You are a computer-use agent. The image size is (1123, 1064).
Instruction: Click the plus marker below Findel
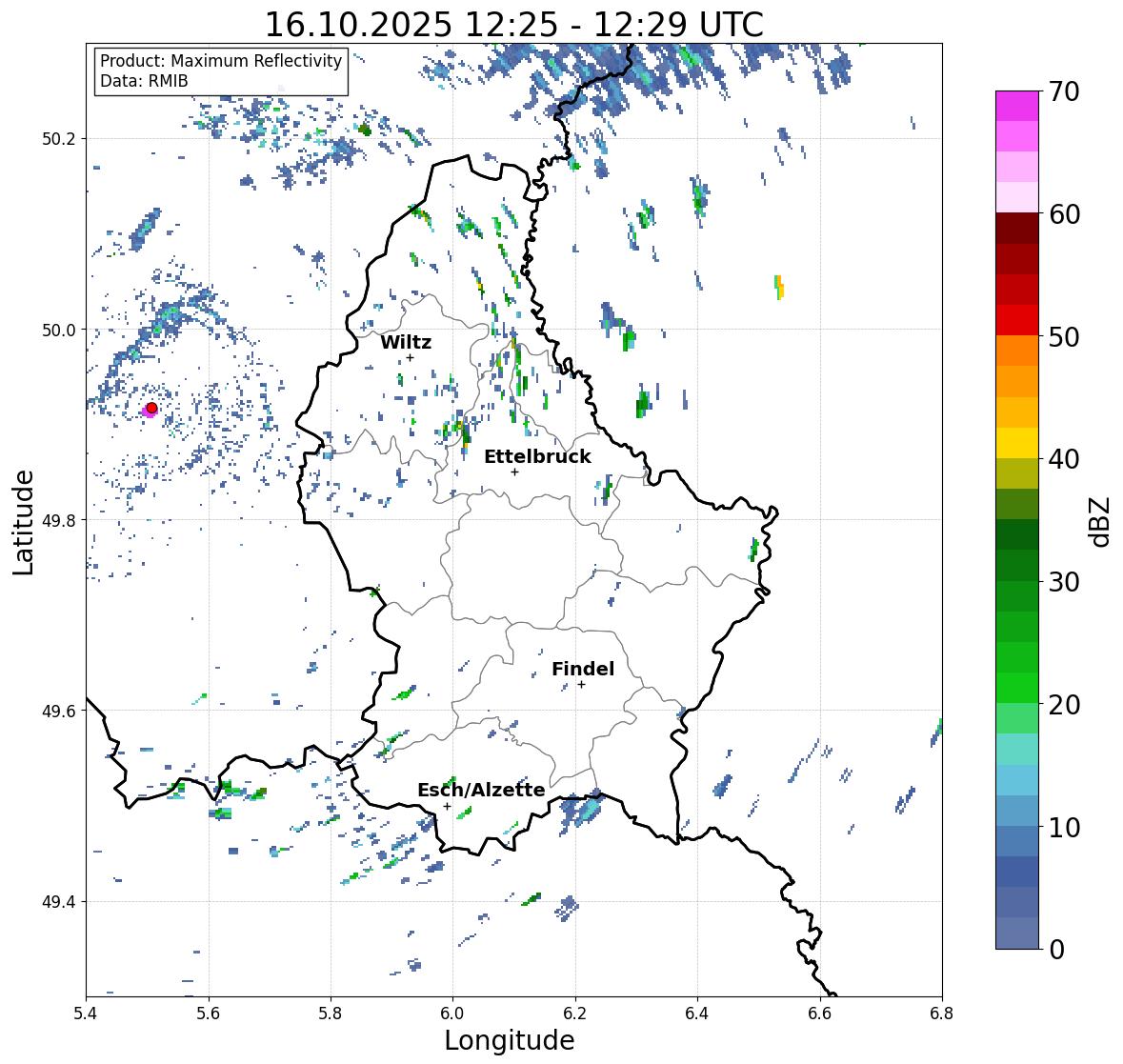(581, 685)
